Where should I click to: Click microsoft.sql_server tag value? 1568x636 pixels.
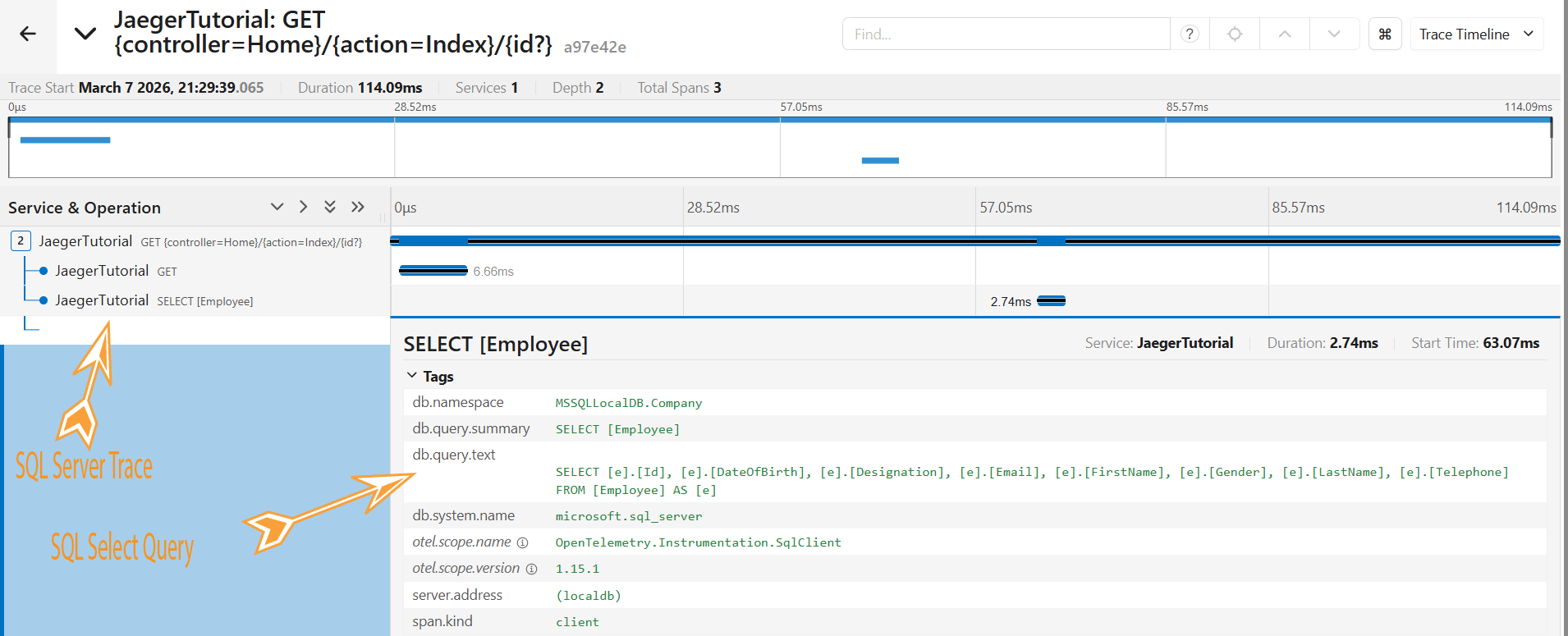[629, 516]
